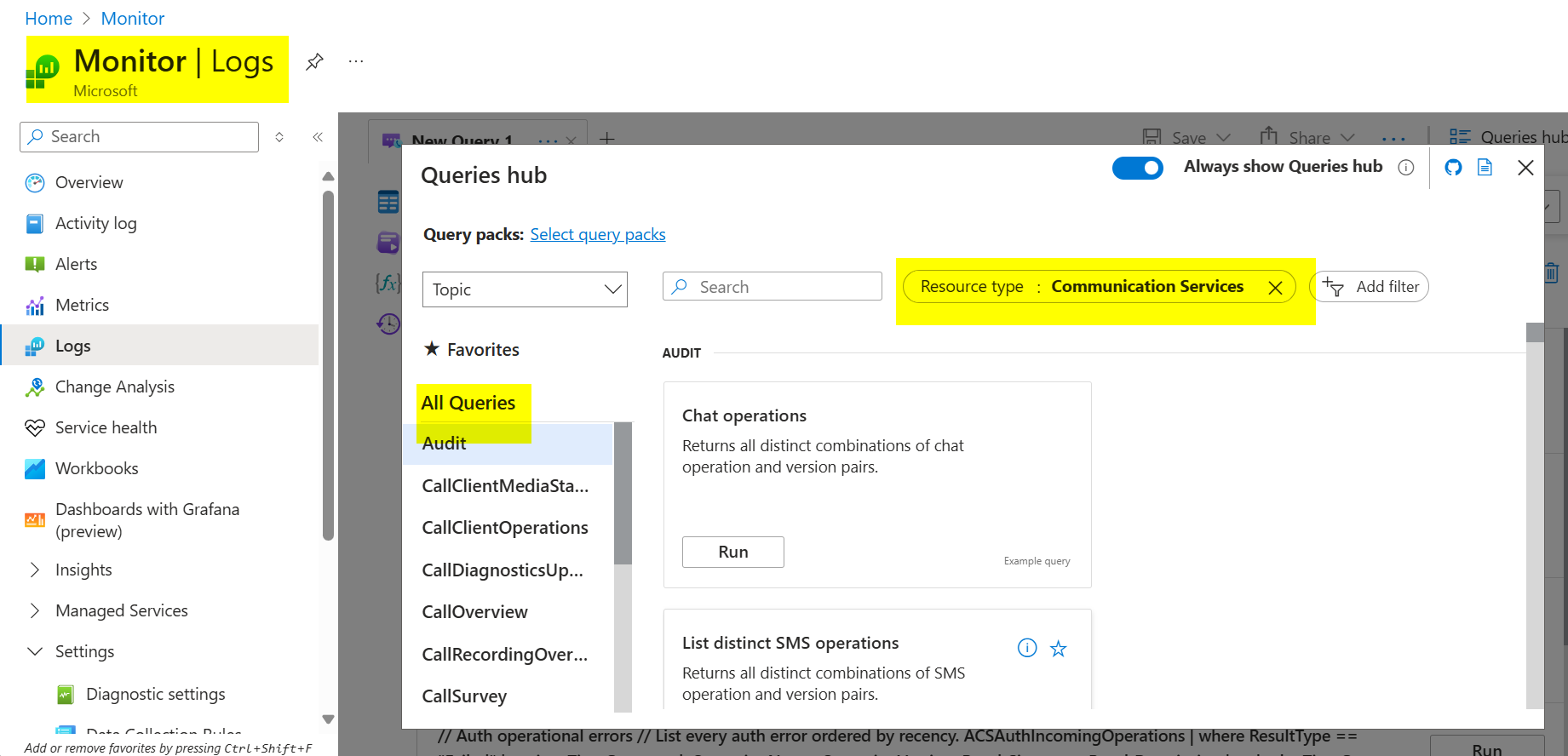This screenshot has width=1568, height=756.
Task: Open the GitHub icon in Queries hub
Action: 1453,167
